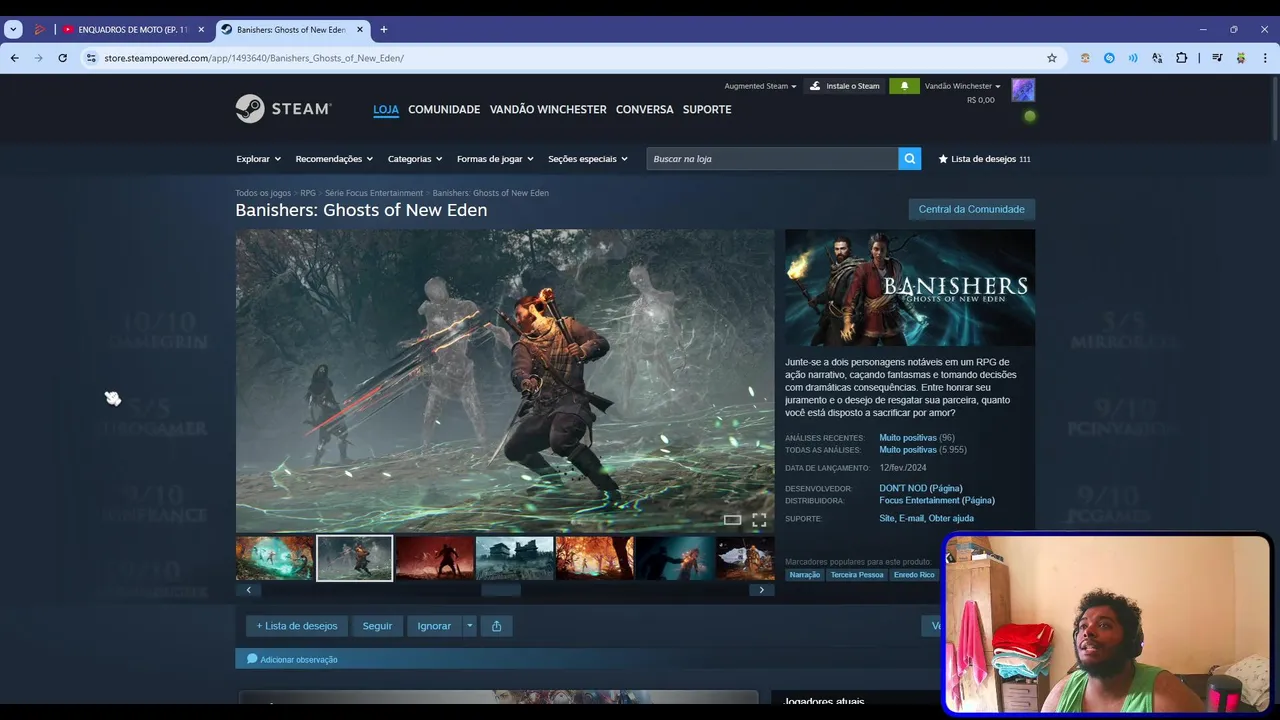Open the CONVERSA menu
Viewport: 1280px width, 720px height.
pyautogui.click(x=645, y=109)
